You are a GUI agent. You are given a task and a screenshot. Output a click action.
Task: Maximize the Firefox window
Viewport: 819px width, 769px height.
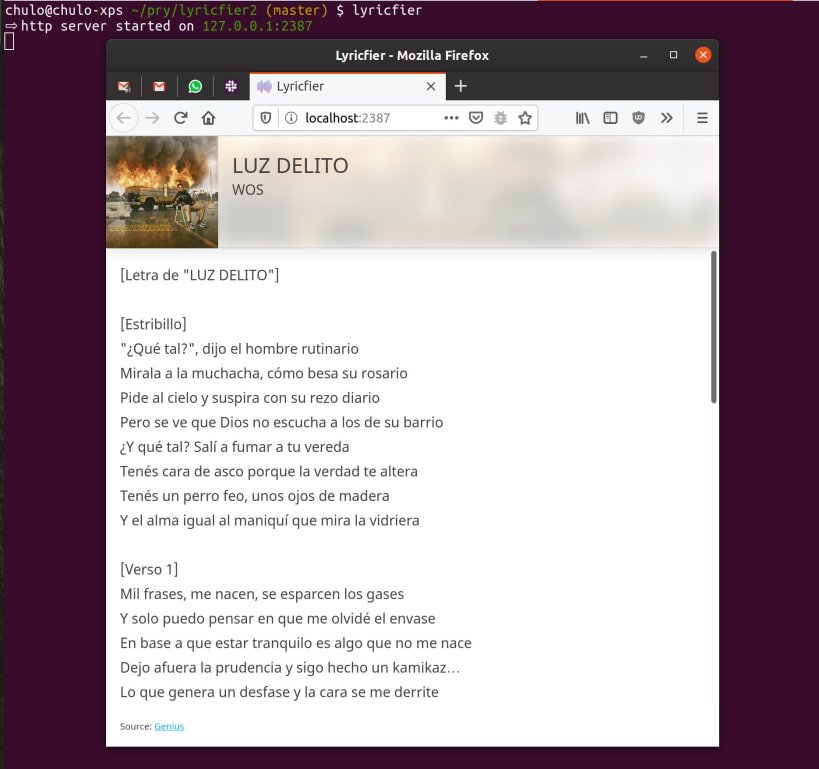(673, 55)
